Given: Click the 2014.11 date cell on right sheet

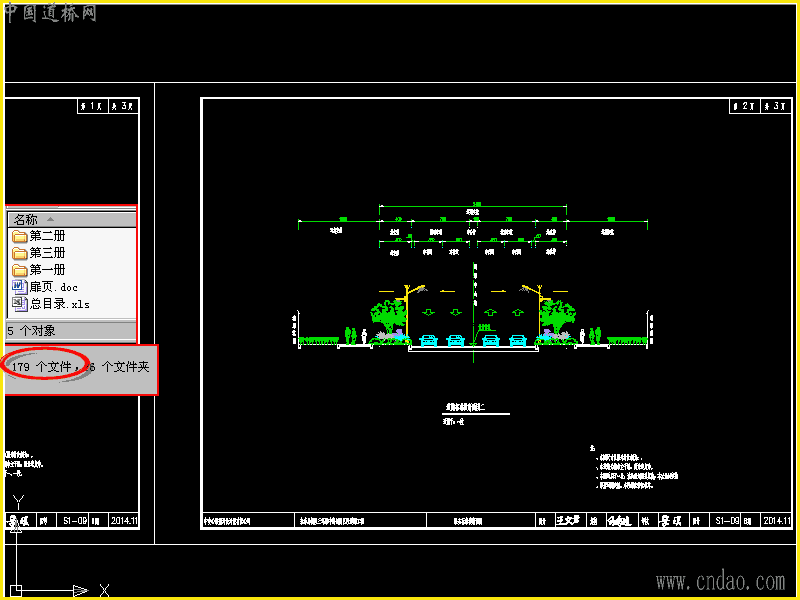Looking at the screenshot, I should (776, 520).
